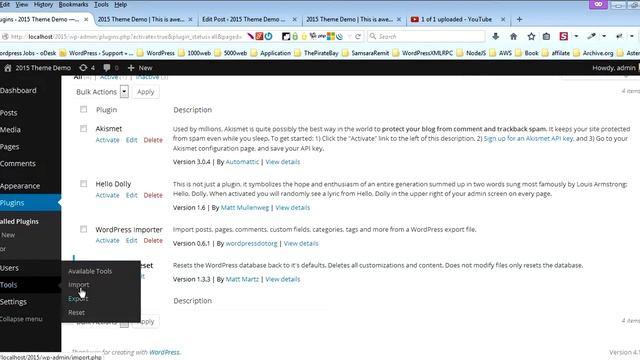Click the blue power icon in address bar

coord(269,36)
